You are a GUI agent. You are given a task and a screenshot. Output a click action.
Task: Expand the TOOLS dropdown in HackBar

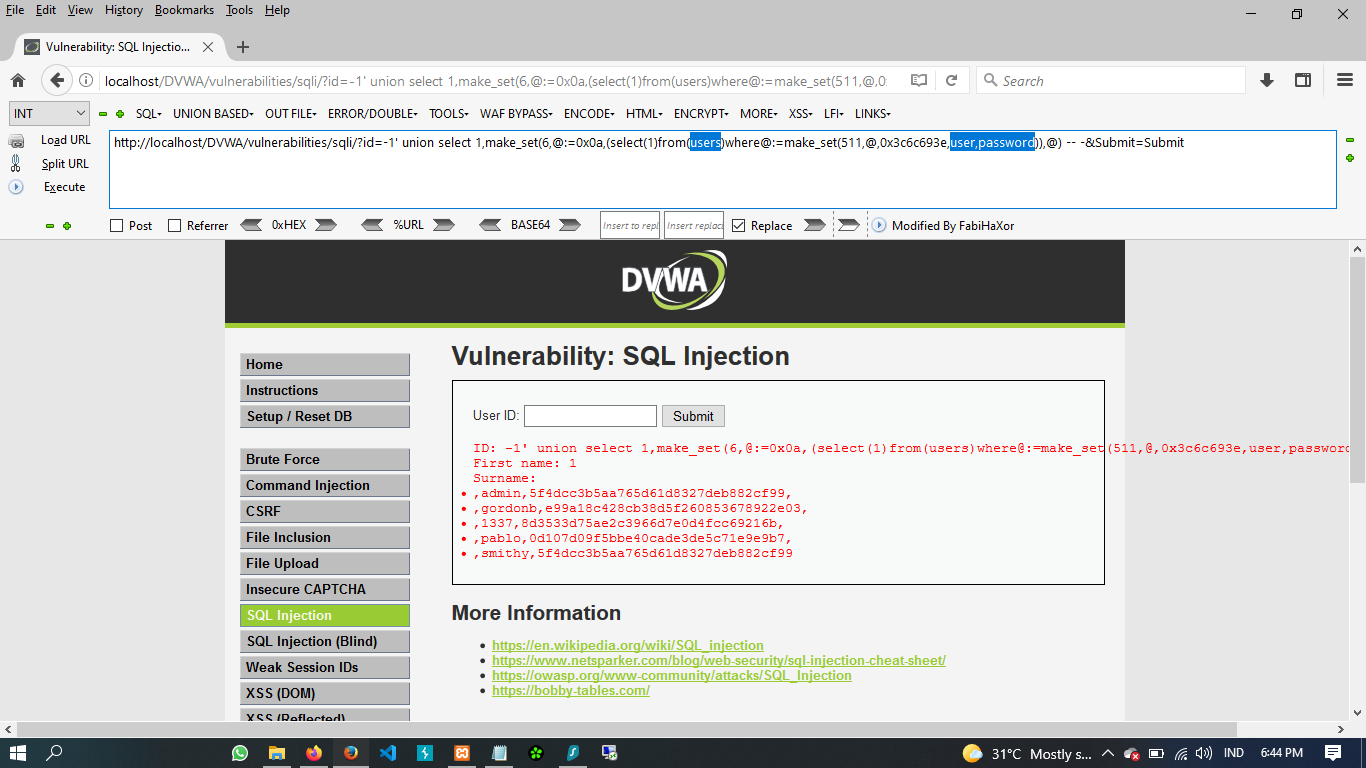[450, 114]
